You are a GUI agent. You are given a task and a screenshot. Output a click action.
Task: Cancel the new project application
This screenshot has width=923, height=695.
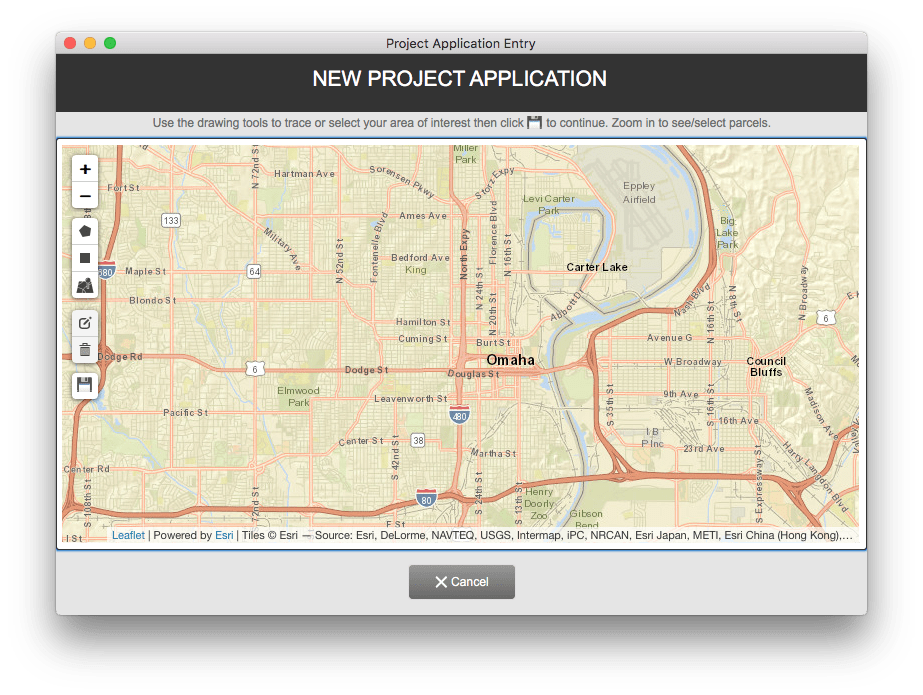tap(462, 582)
